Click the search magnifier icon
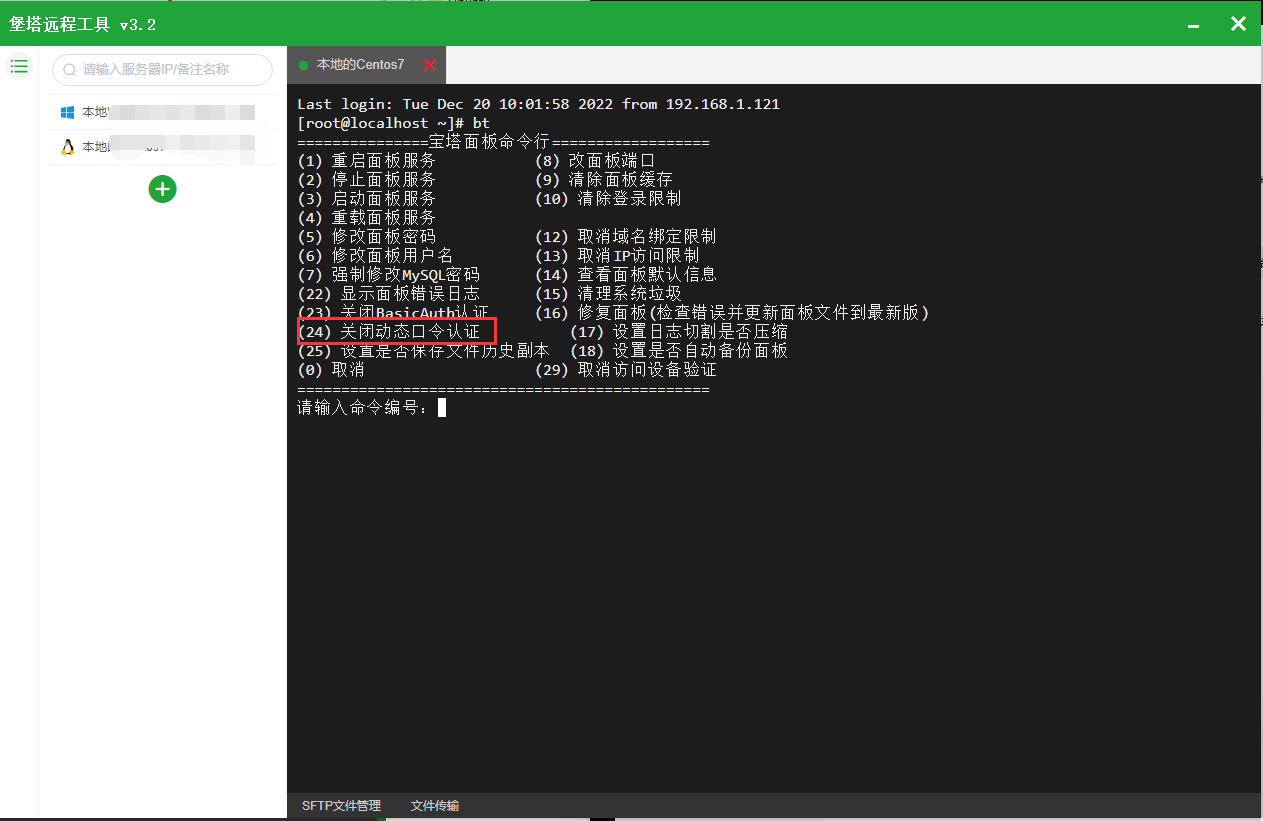 click(70, 70)
